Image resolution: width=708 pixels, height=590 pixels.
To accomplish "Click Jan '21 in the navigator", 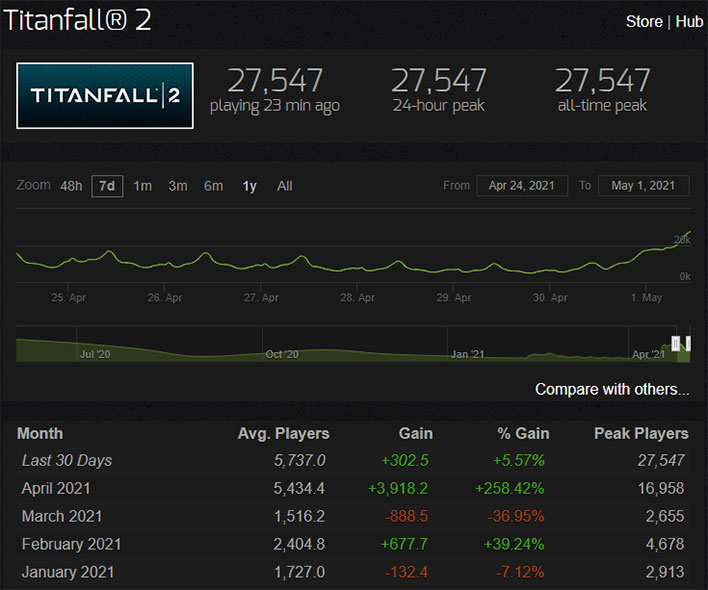I will point(467,354).
